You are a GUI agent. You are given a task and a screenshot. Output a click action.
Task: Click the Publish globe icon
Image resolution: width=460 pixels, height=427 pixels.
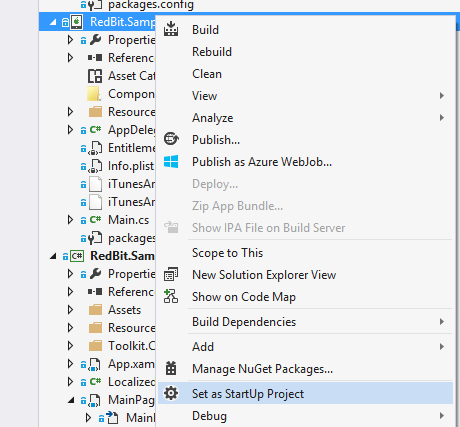[x=171, y=139]
